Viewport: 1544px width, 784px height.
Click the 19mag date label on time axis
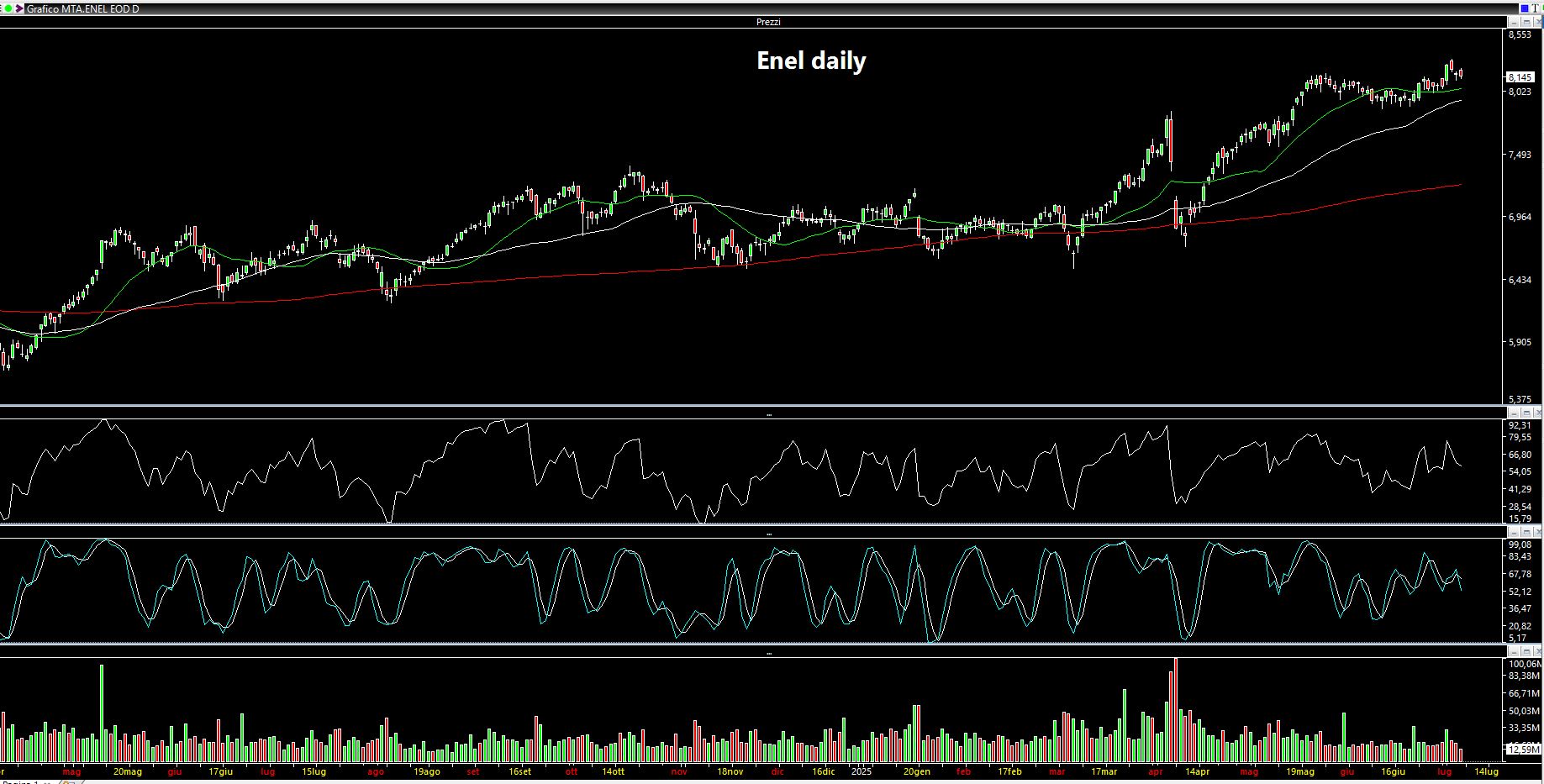pos(1299,771)
